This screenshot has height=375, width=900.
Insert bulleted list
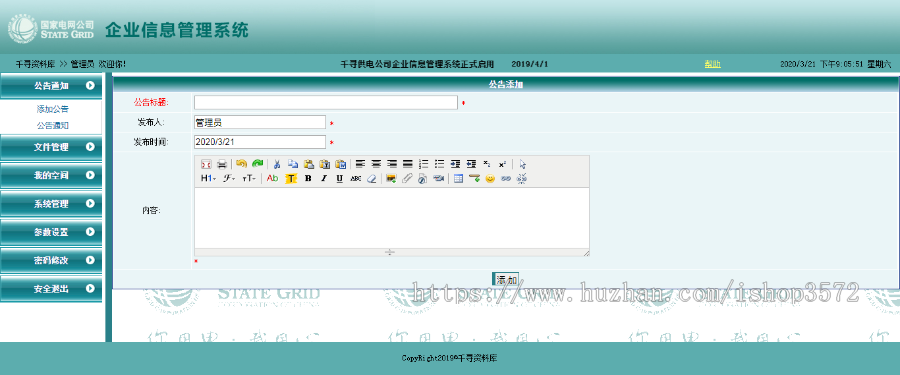tap(440, 164)
